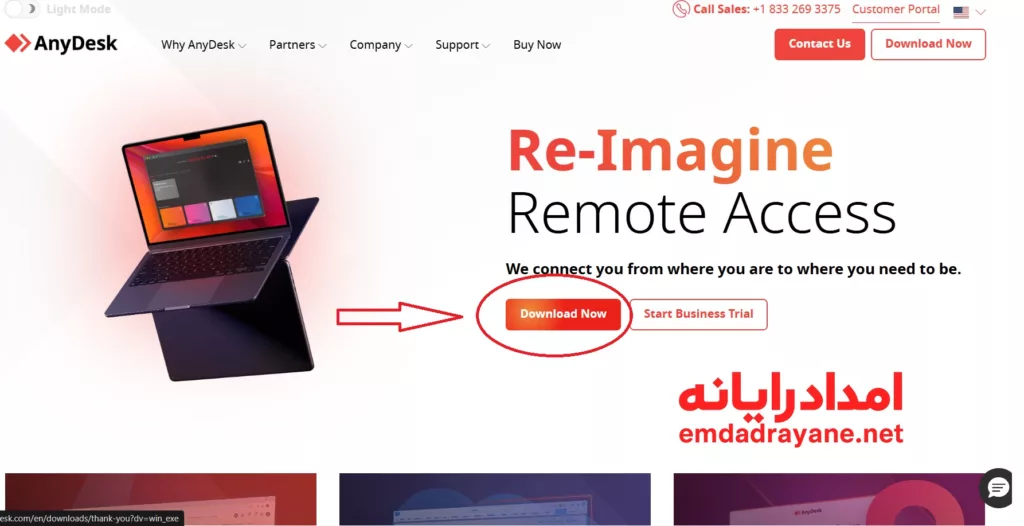Go to Buy Now page
Image resolution: width=1024 pixels, height=526 pixels.
tap(537, 44)
